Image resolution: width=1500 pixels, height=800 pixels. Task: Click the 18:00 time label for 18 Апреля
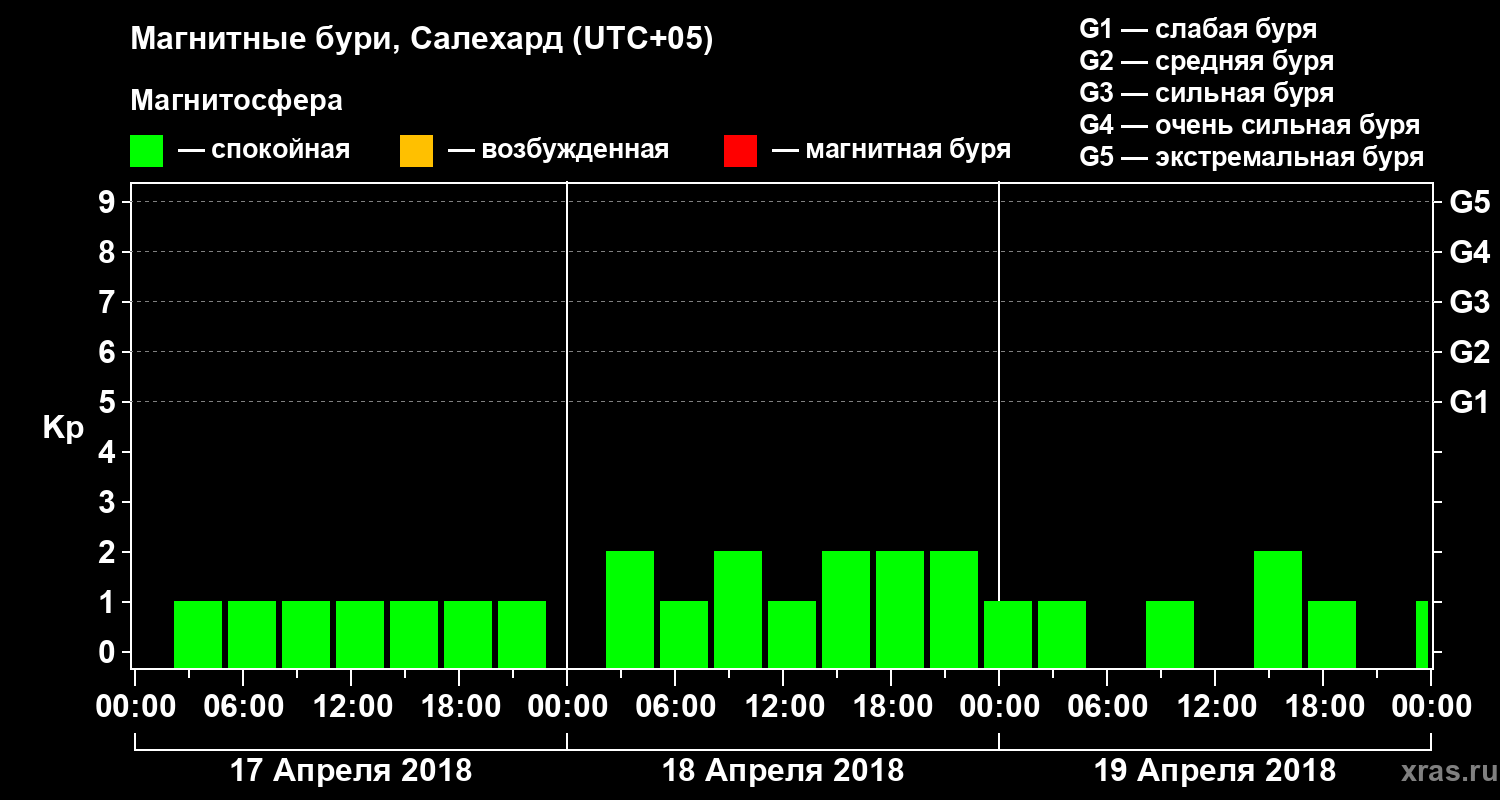(891, 707)
